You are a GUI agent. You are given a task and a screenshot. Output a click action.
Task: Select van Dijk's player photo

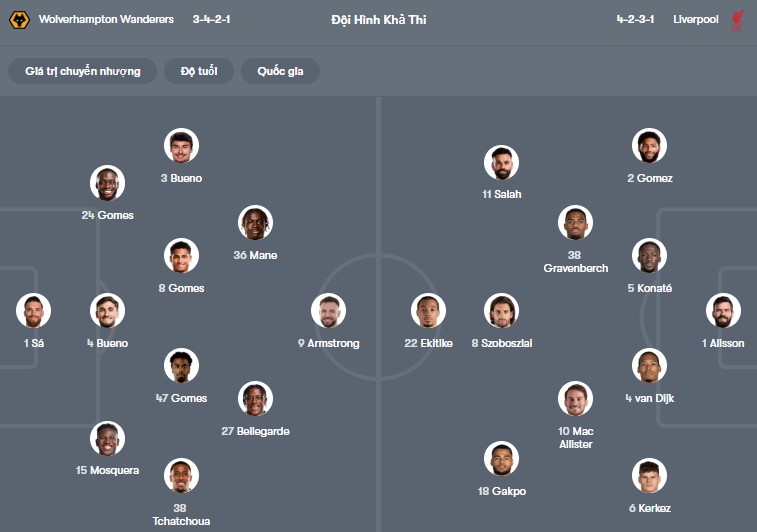[649, 366]
